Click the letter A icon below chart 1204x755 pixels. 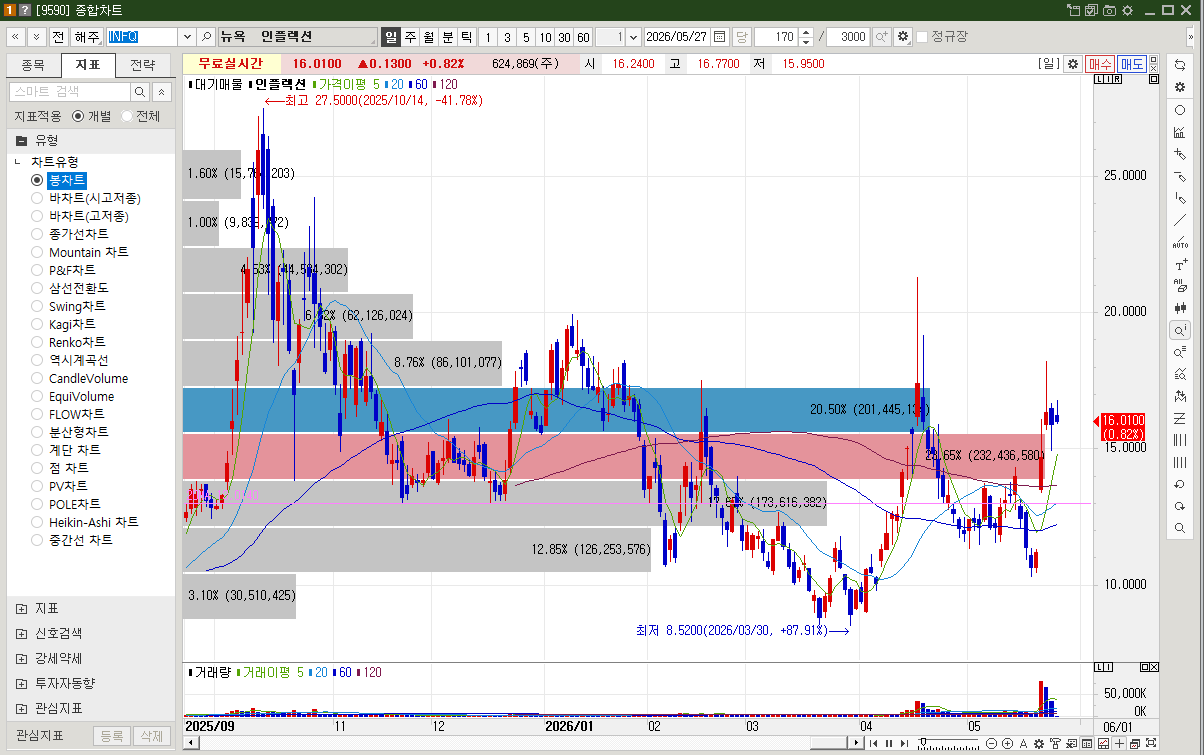[x=1023, y=743]
